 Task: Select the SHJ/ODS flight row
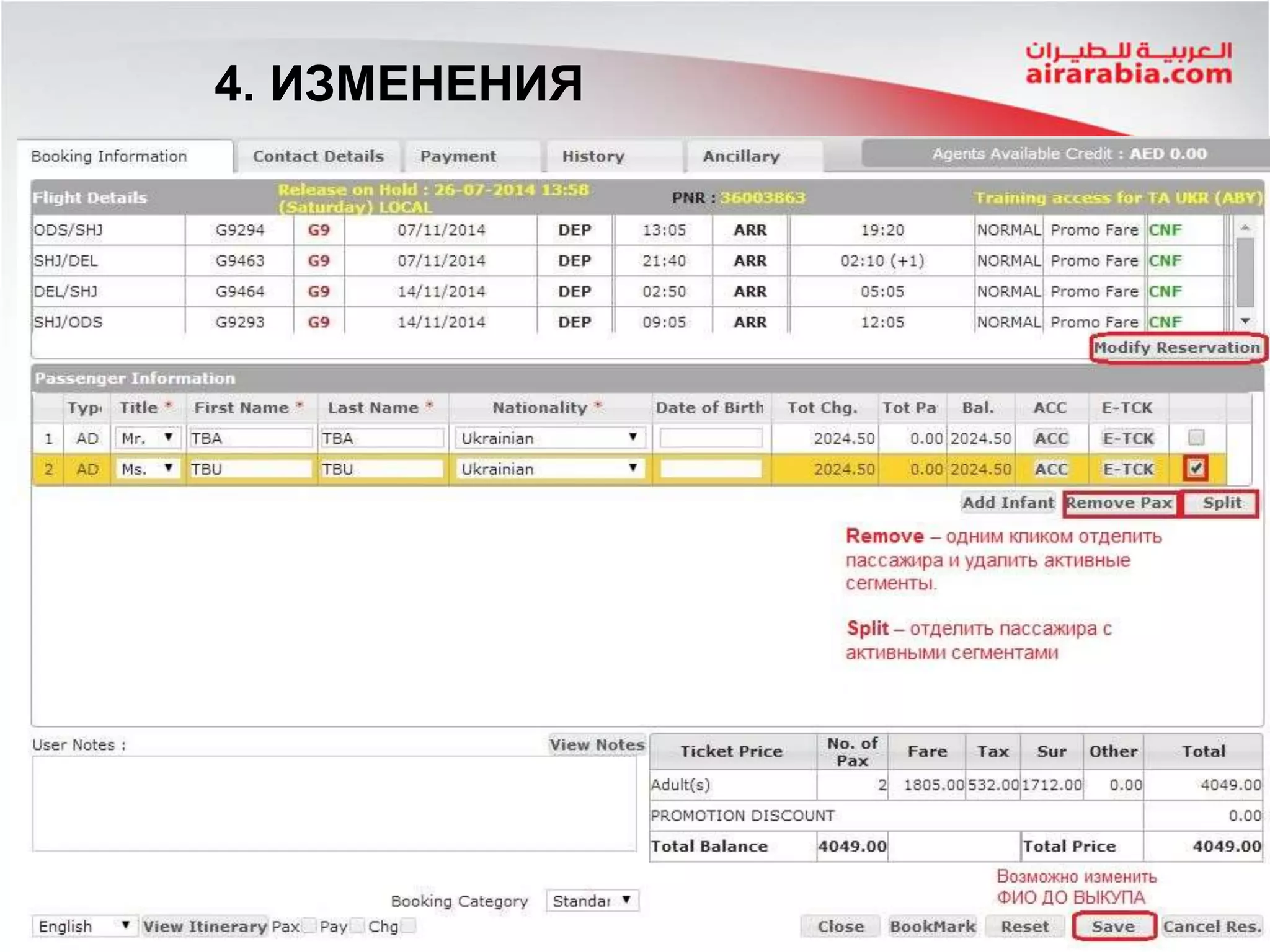(x=629, y=322)
